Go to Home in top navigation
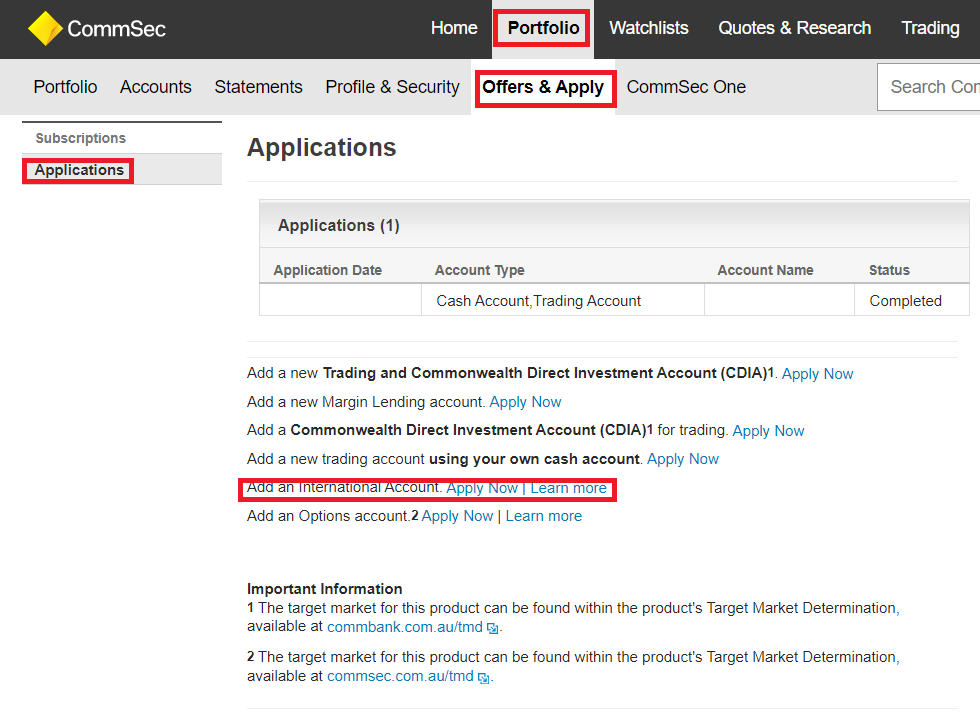Viewport: 980px width, 717px height. [454, 28]
